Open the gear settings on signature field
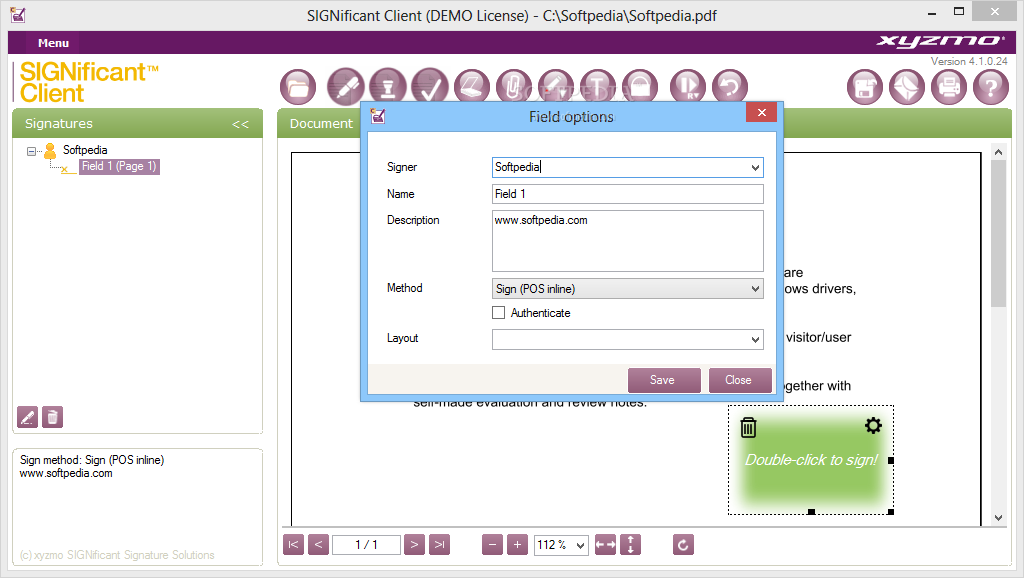 pos(873,426)
